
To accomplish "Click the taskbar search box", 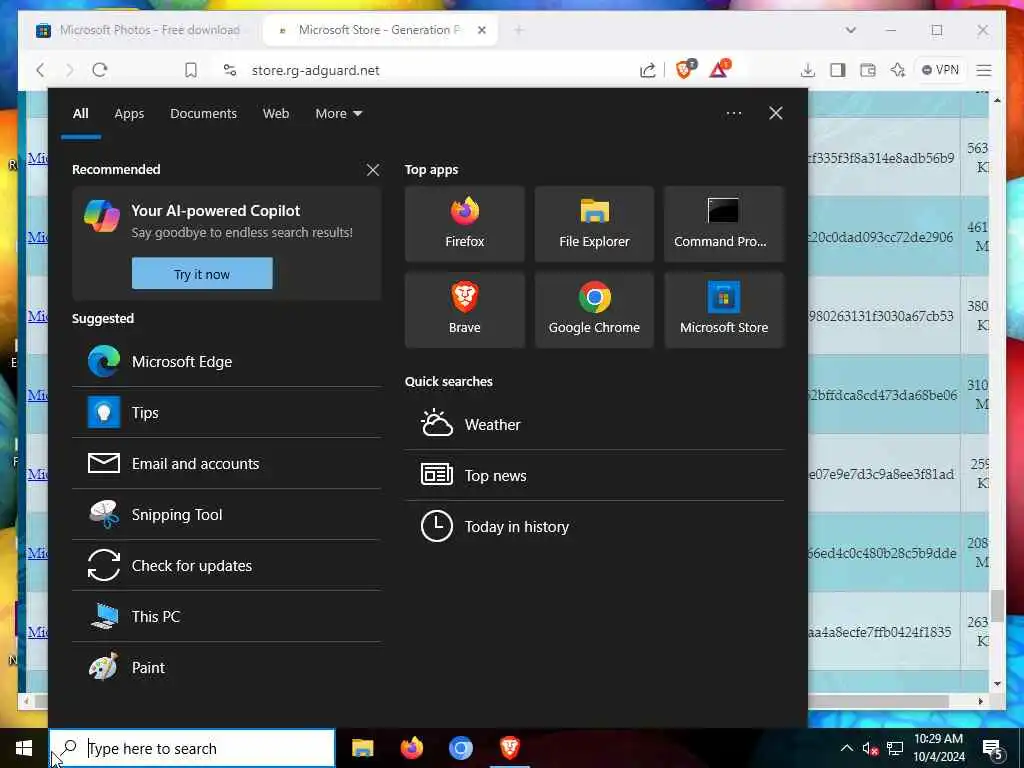I will click(192, 748).
